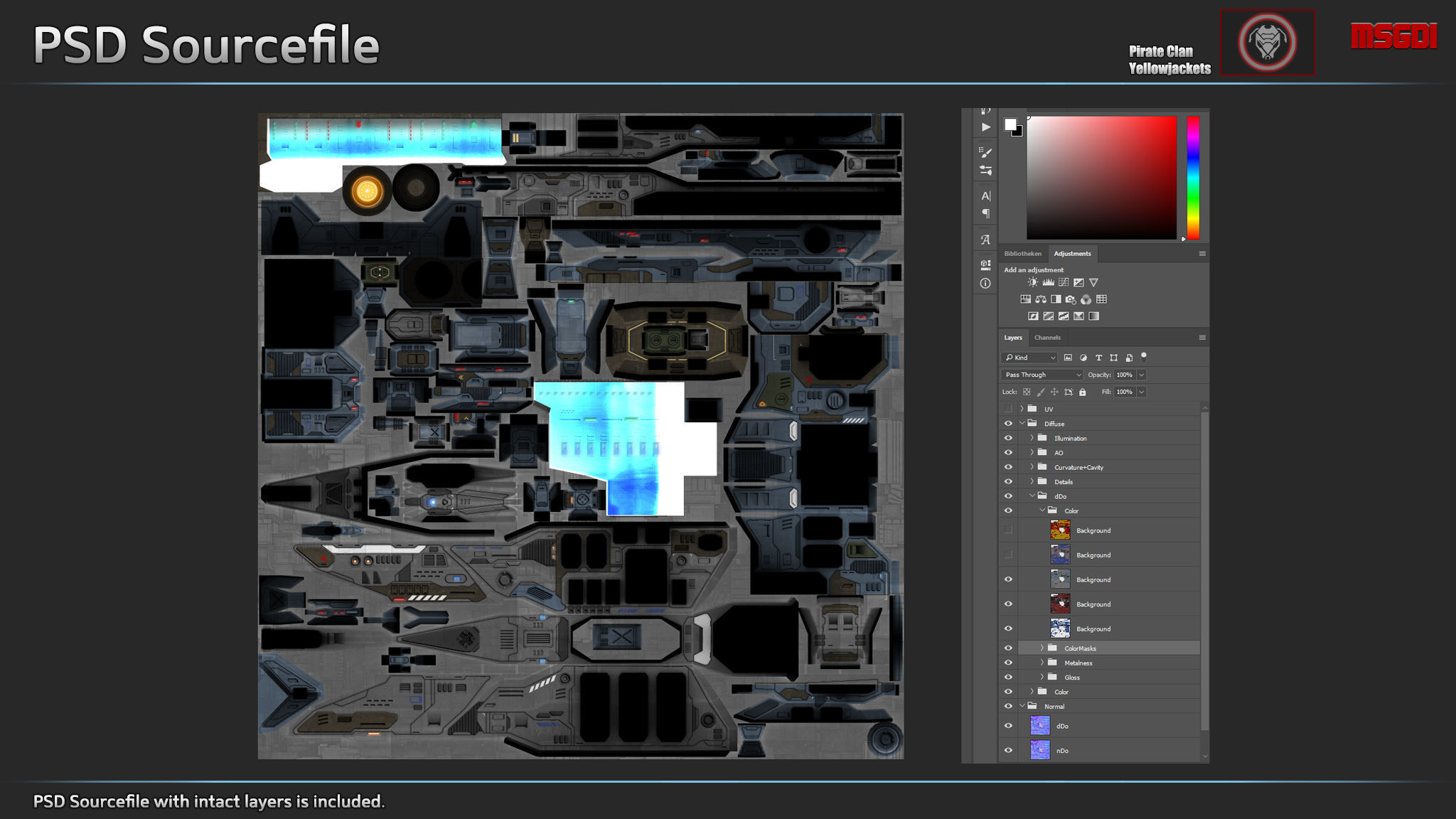Open the Pass Through blend mode dropdown
The height and width of the screenshot is (819, 1456).
point(1042,375)
